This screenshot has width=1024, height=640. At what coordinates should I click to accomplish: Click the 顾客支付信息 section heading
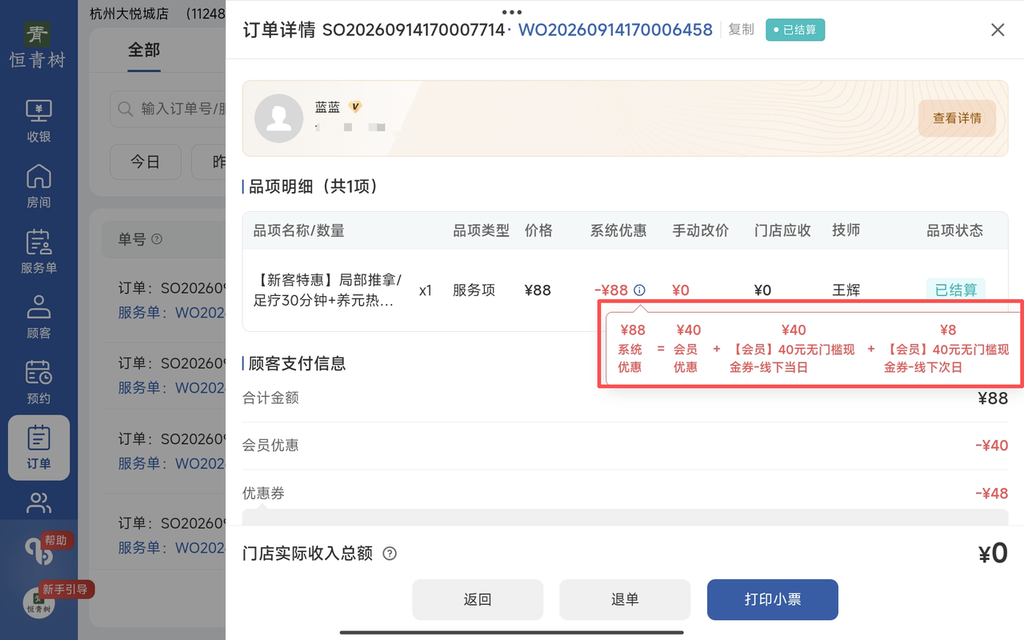(x=297, y=364)
